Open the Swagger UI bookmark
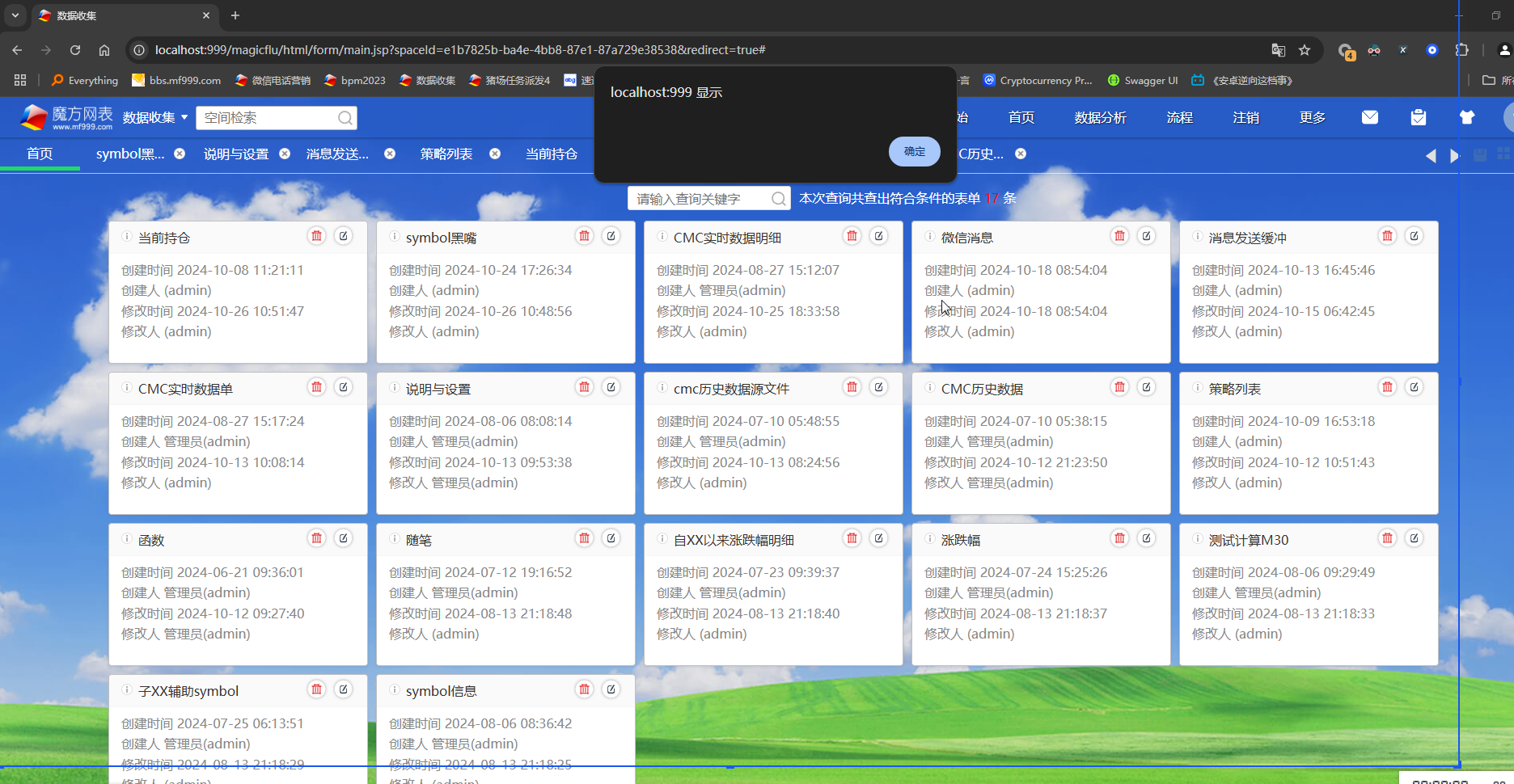 [x=1143, y=80]
